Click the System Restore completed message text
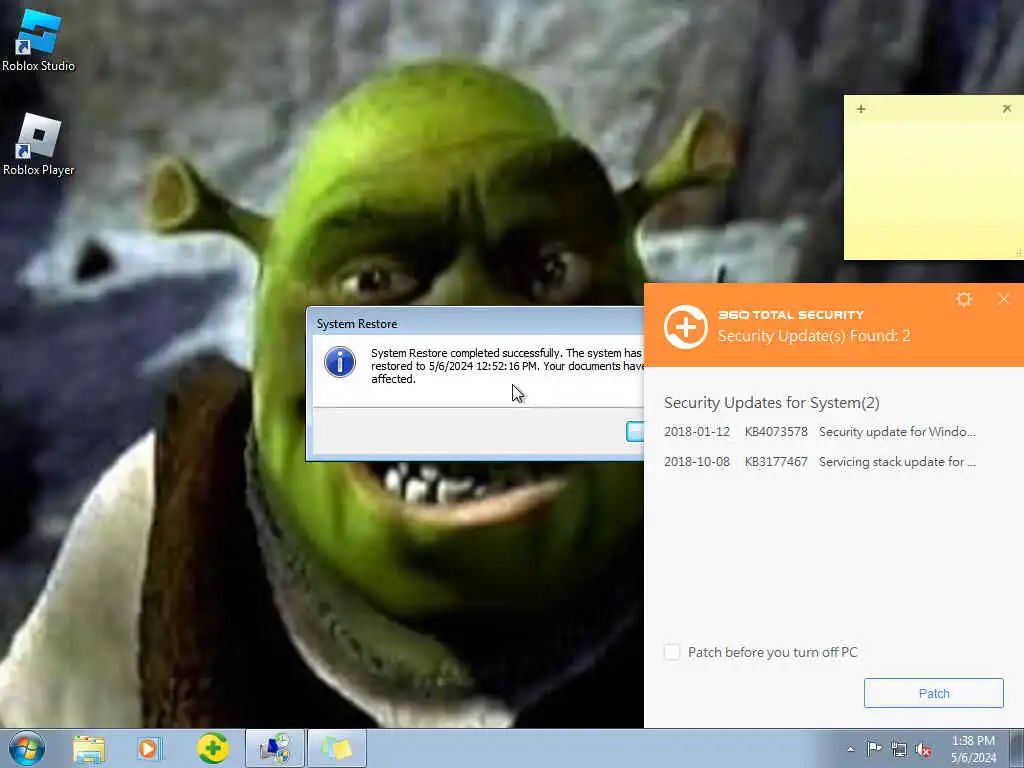 click(x=507, y=366)
